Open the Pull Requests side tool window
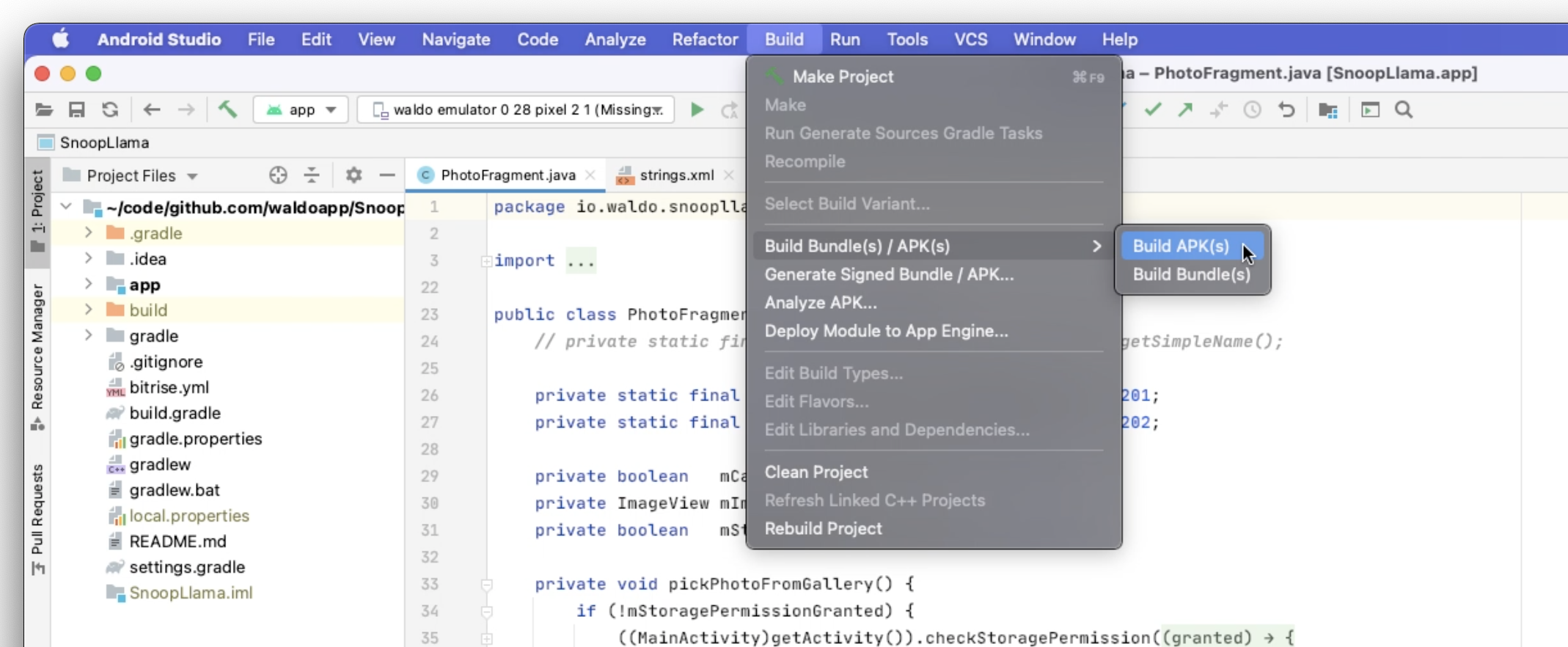The width and height of the screenshot is (1568, 647). 37,519
